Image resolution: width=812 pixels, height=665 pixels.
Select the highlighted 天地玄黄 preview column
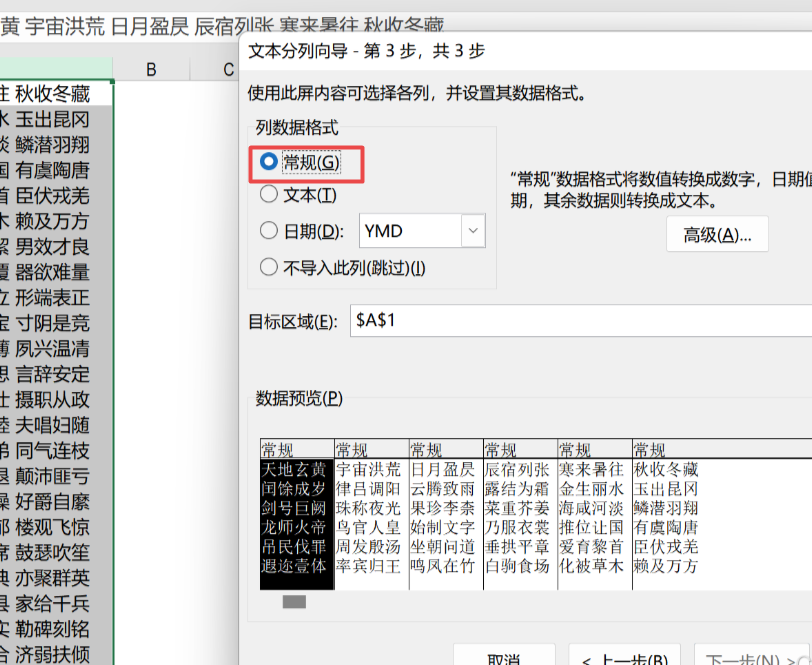point(295,517)
